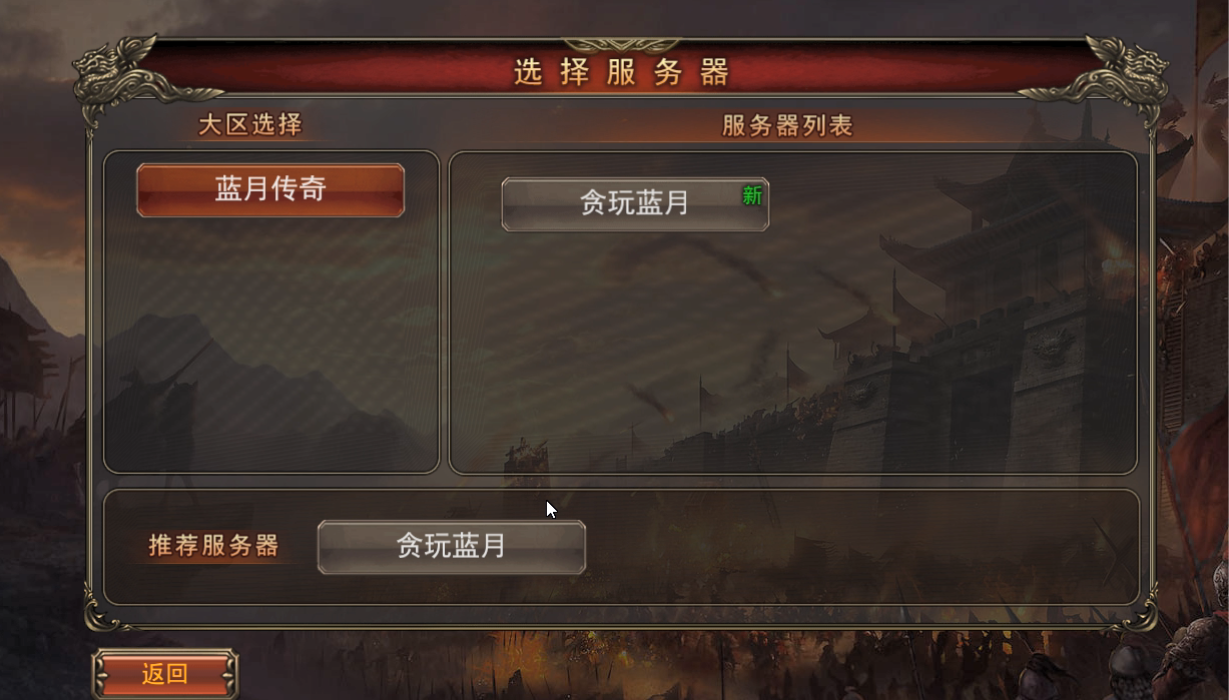Choose 贪玩蓝月 in the server list
Screen dimensions: 1229x700
(635, 204)
